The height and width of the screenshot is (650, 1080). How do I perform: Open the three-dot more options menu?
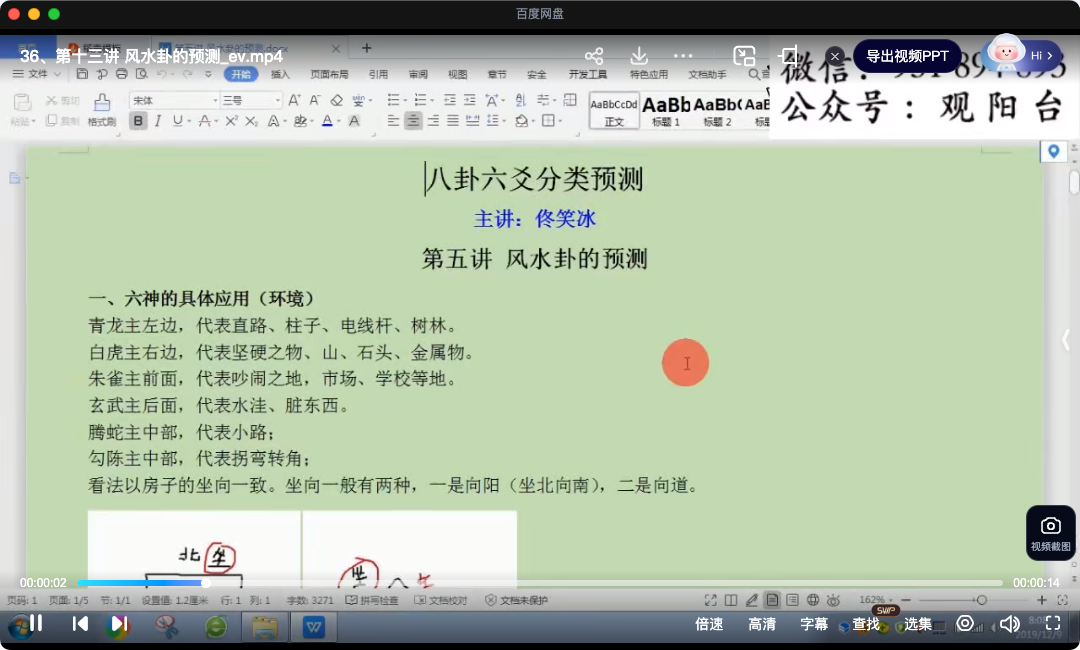coord(683,56)
